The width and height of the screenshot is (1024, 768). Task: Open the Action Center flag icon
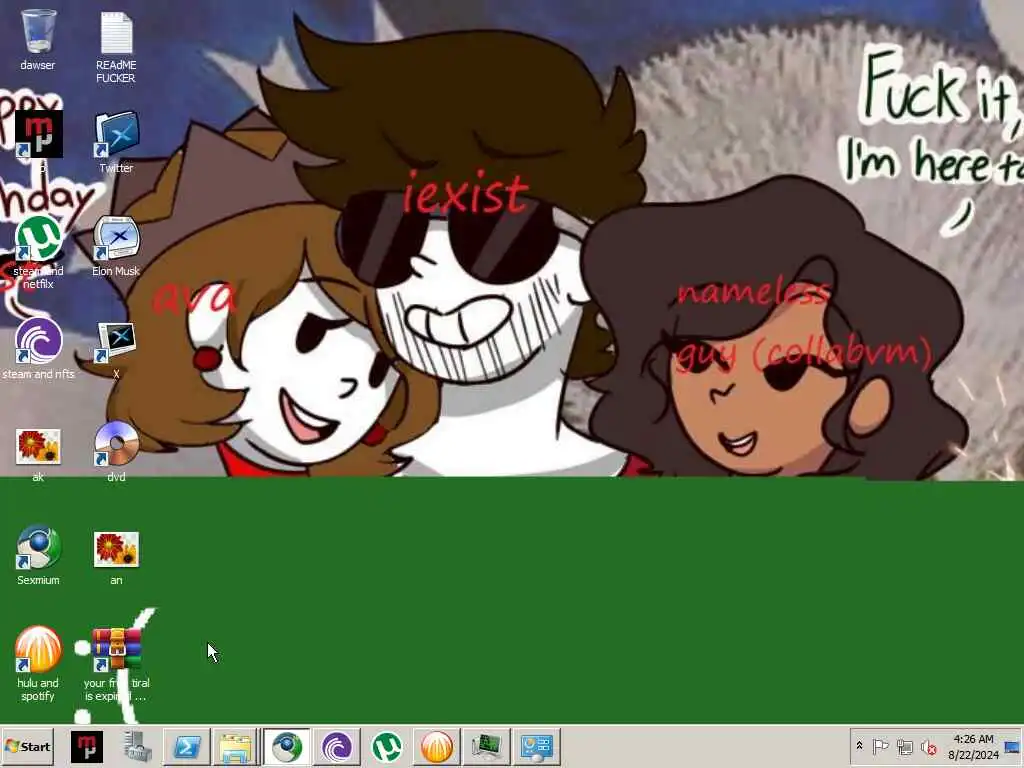coord(880,746)
